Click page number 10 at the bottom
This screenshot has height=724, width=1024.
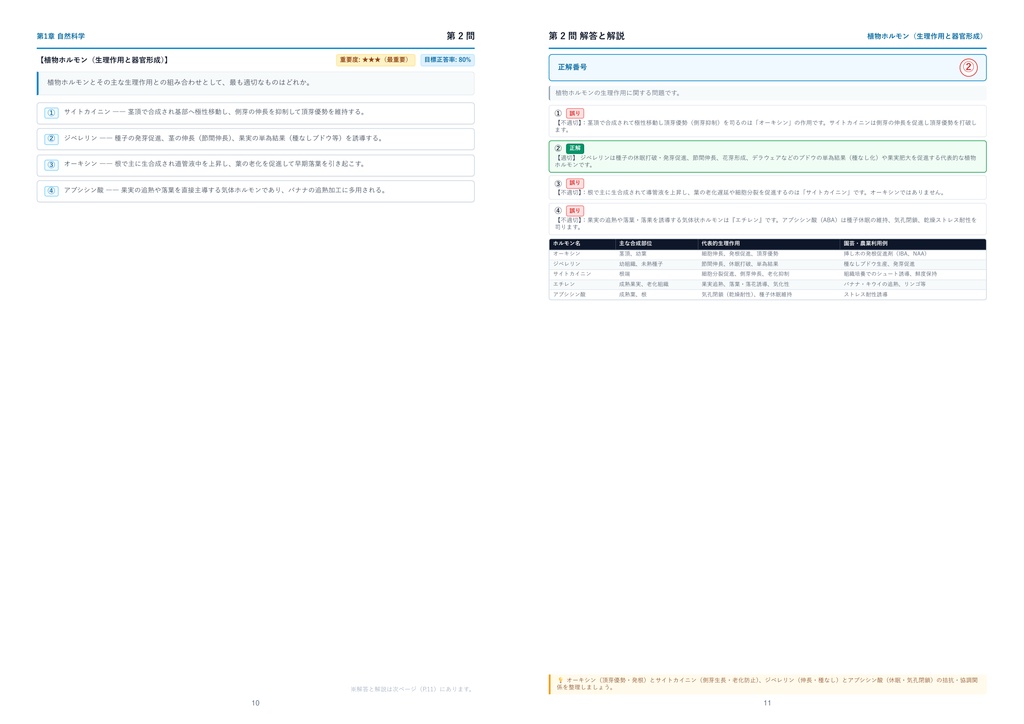[x=255, y=703]
